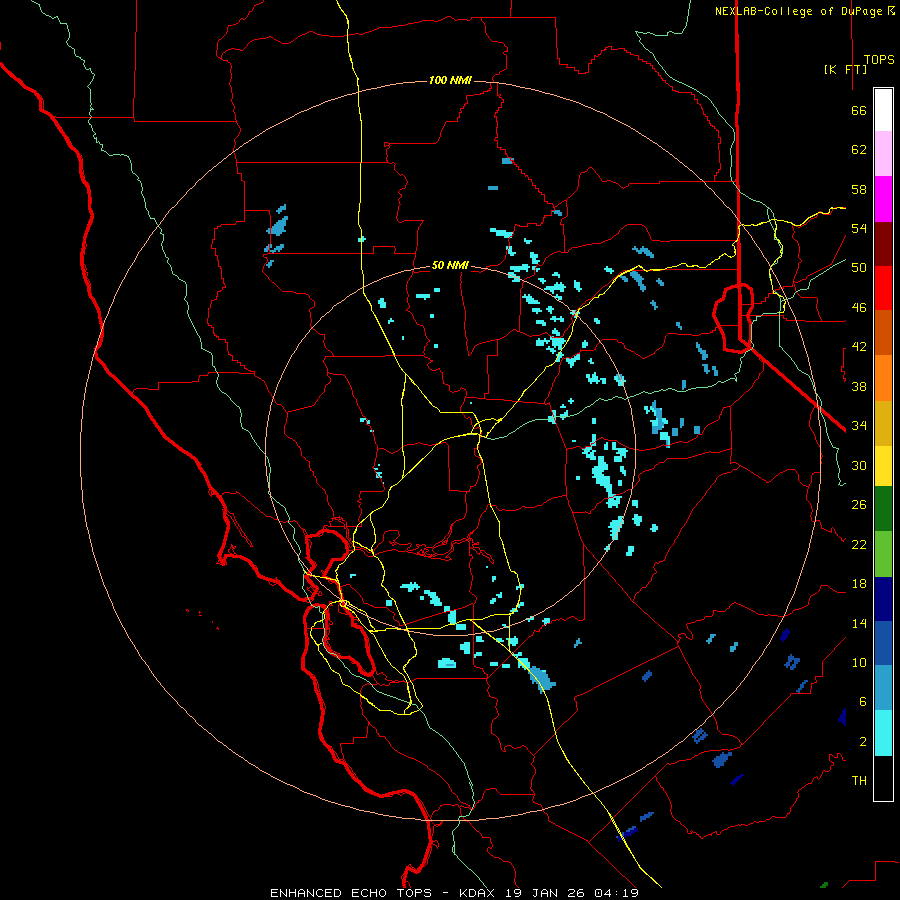Click the bright yellow legend color band
The height and width of the screenshot is (900, 900).
[x=883, y=466]
